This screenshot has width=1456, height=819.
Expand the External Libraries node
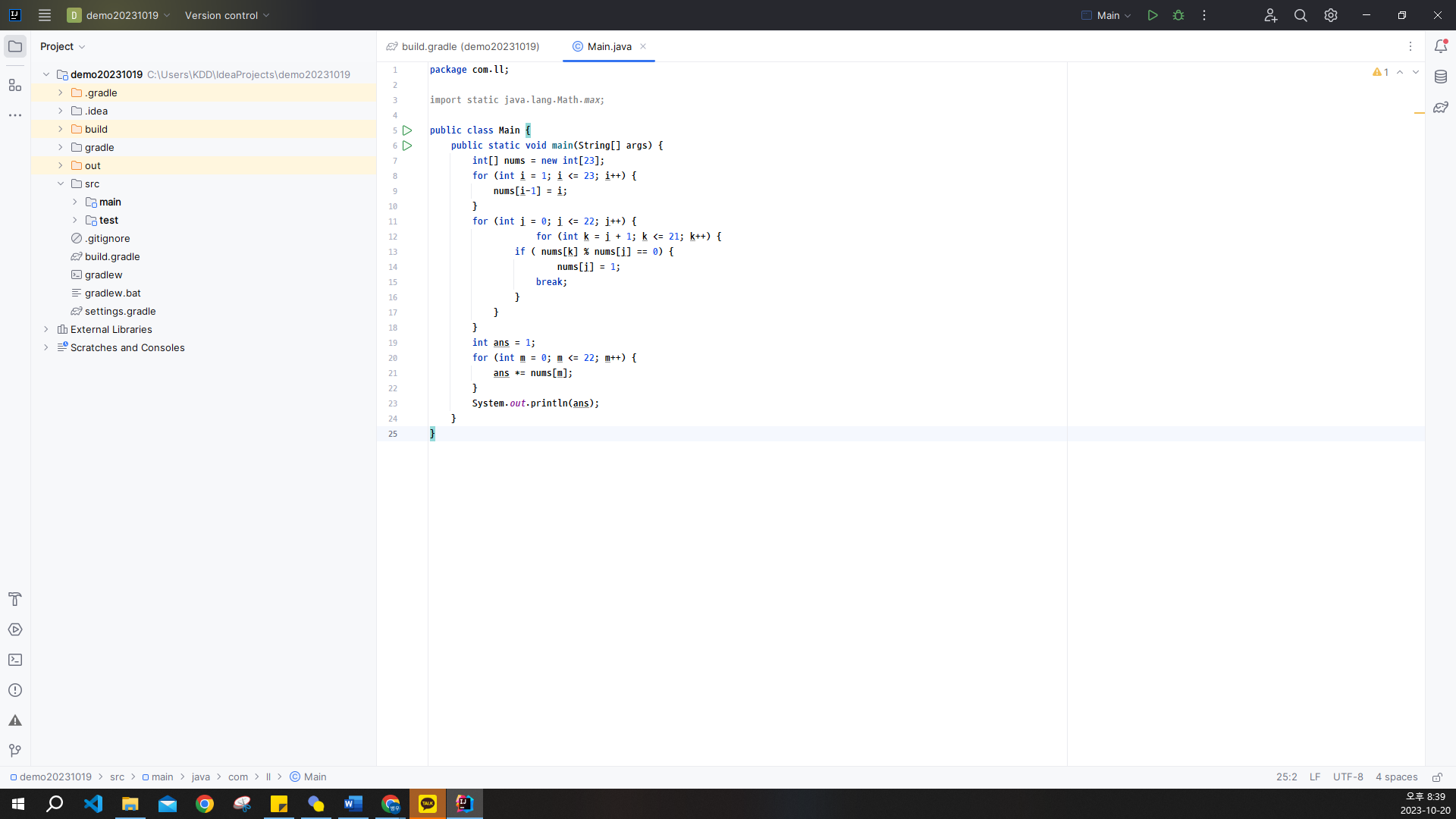tap(46, 329)
